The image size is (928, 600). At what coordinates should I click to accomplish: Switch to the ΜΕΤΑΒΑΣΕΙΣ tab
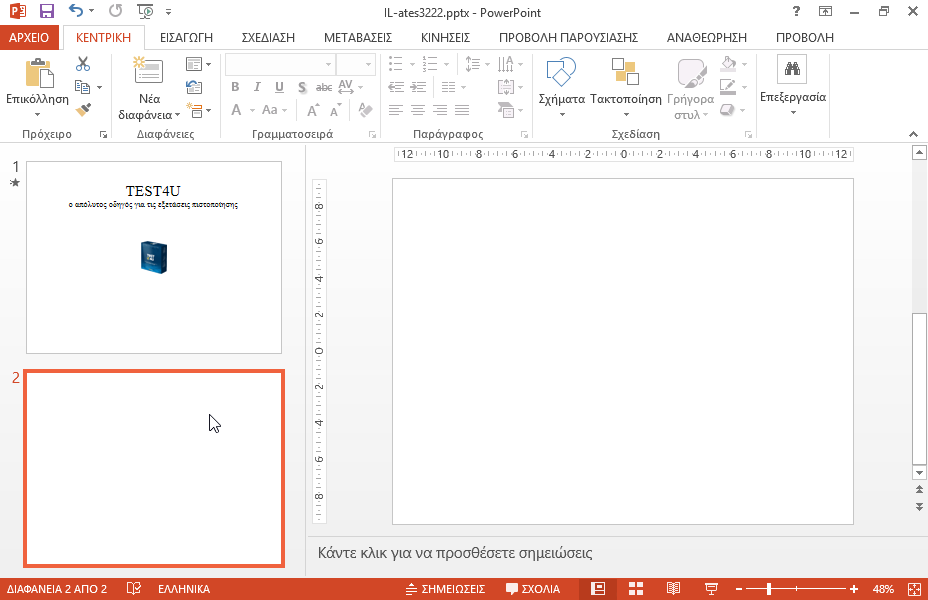[358, 37]
